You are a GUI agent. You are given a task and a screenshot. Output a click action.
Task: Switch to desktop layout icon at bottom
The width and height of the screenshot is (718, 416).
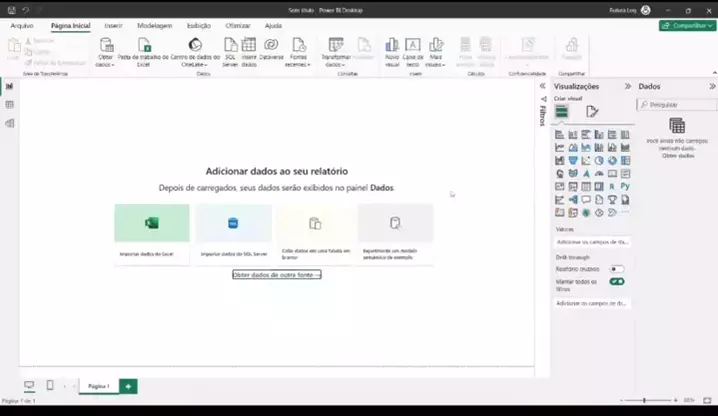coord(29,385)
